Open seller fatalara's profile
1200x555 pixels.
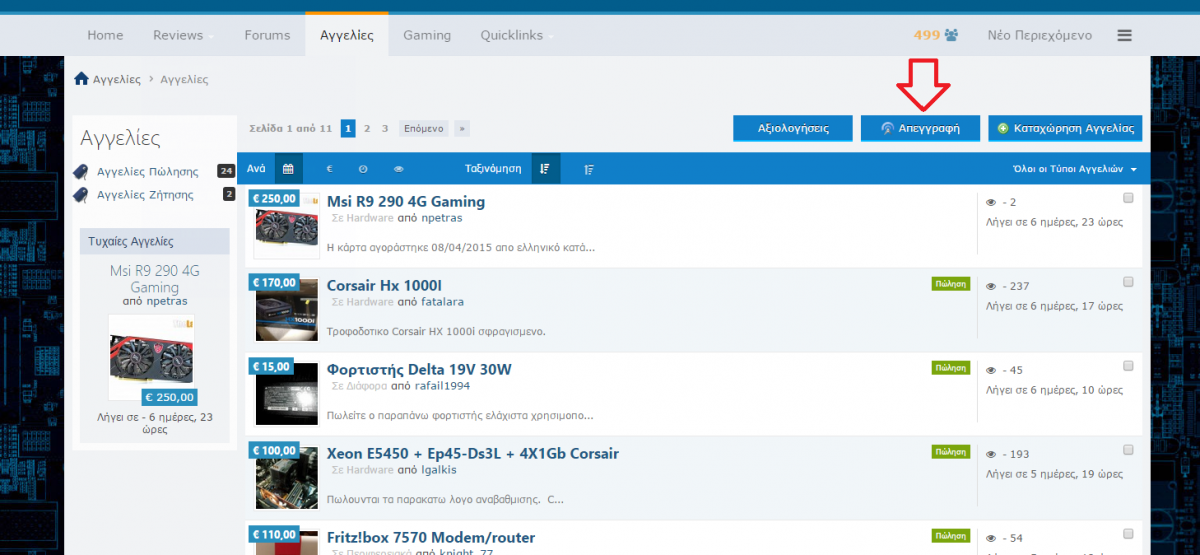[442, 301]
